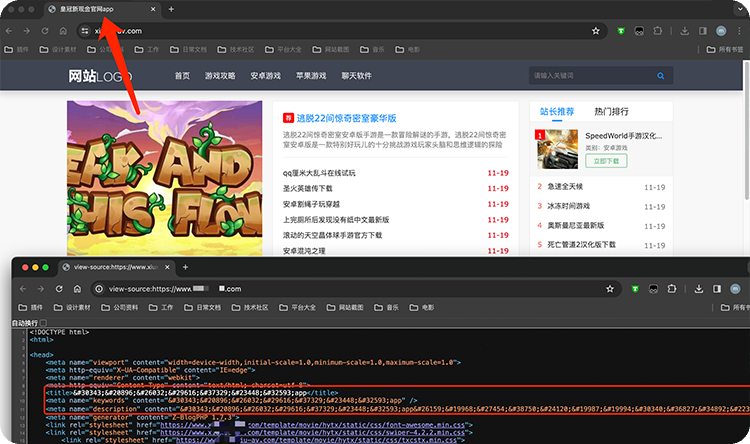Open 首页 in website navigation
This screenshot has width=750, height=444.
click(x=182, y=76)
